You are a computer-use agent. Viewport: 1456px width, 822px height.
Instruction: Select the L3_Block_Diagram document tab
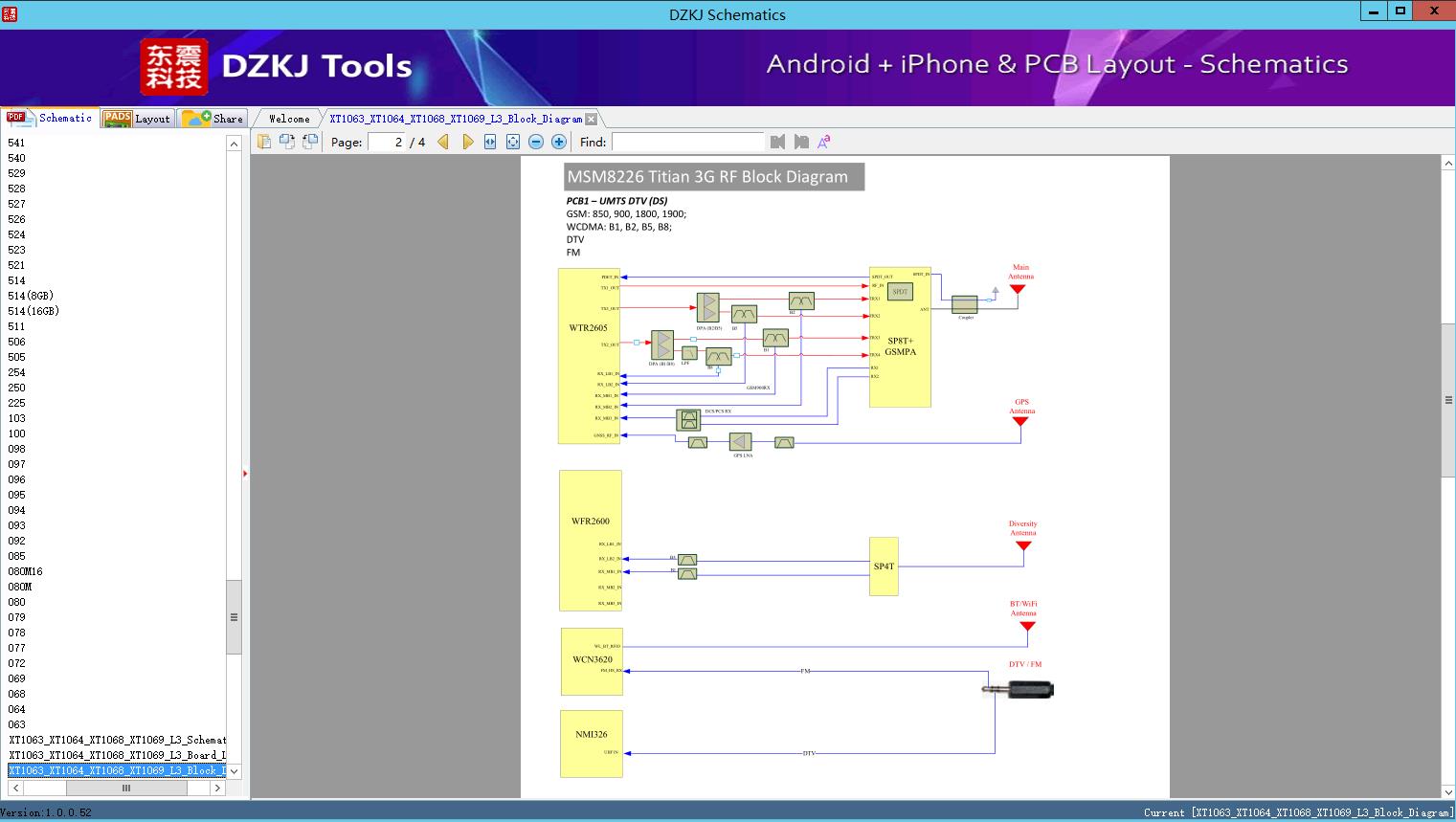(456, 119)
